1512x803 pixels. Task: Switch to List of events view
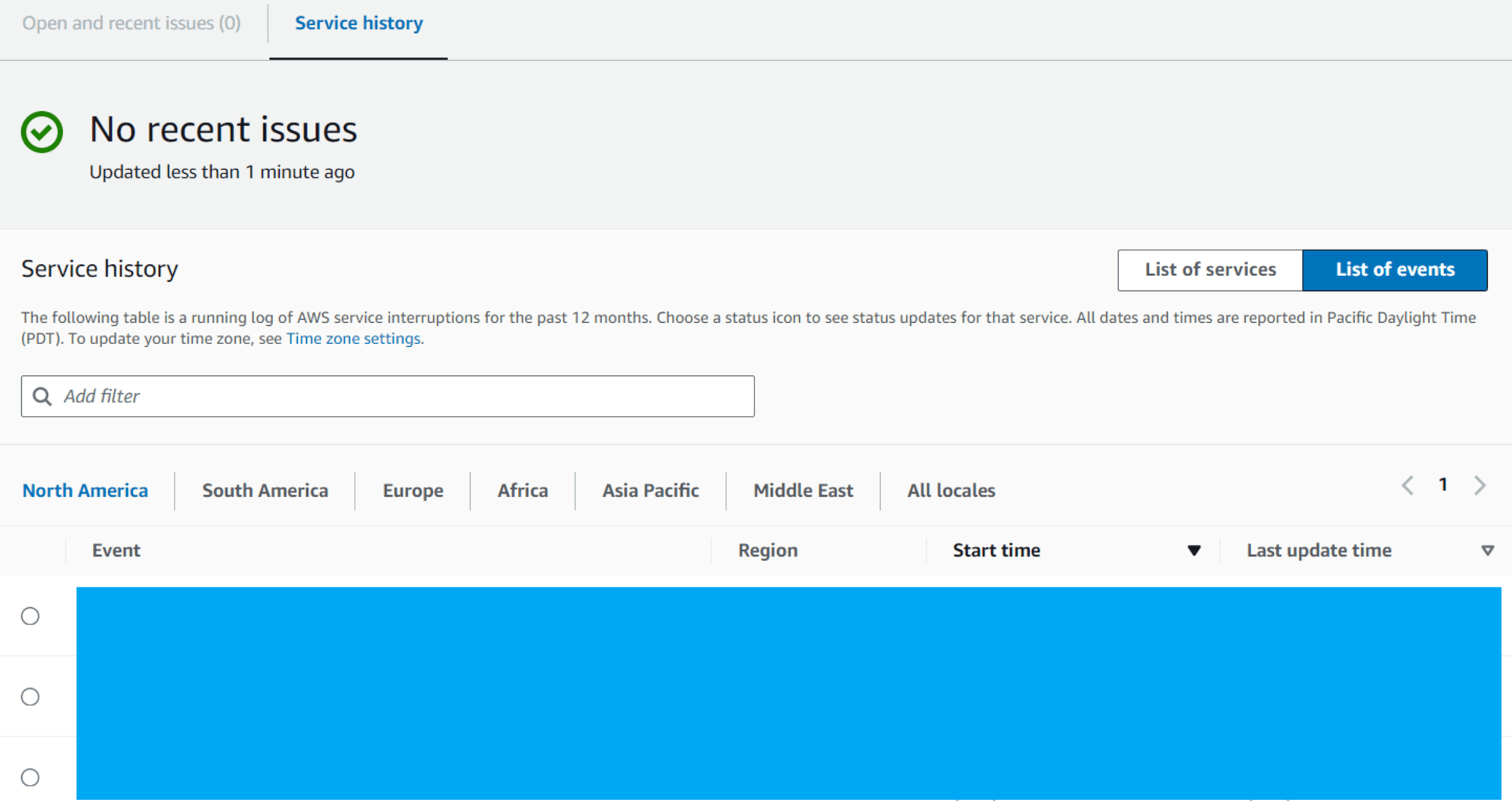1395,270
